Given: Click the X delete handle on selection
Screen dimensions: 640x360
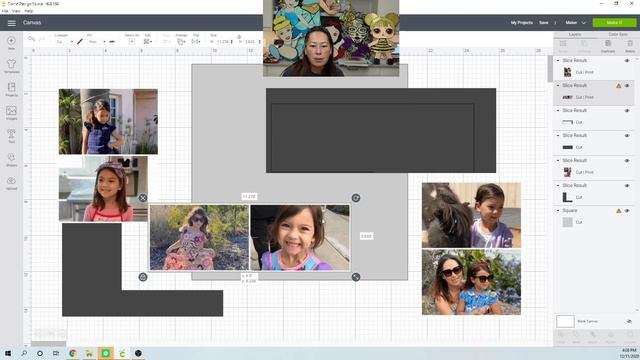Looking at the screenshot, I should coord(142,198).
